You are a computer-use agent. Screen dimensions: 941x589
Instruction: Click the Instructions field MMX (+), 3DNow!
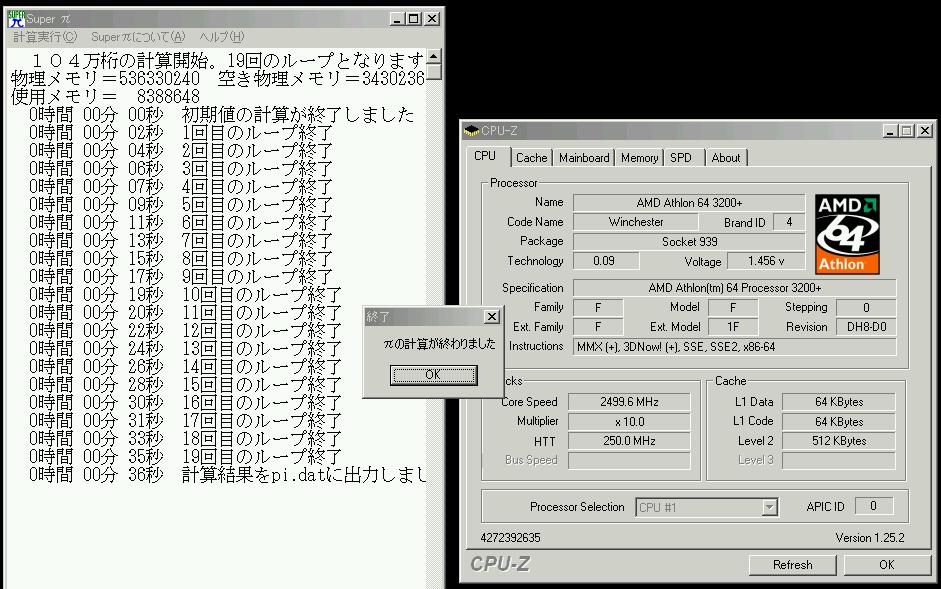735,347
